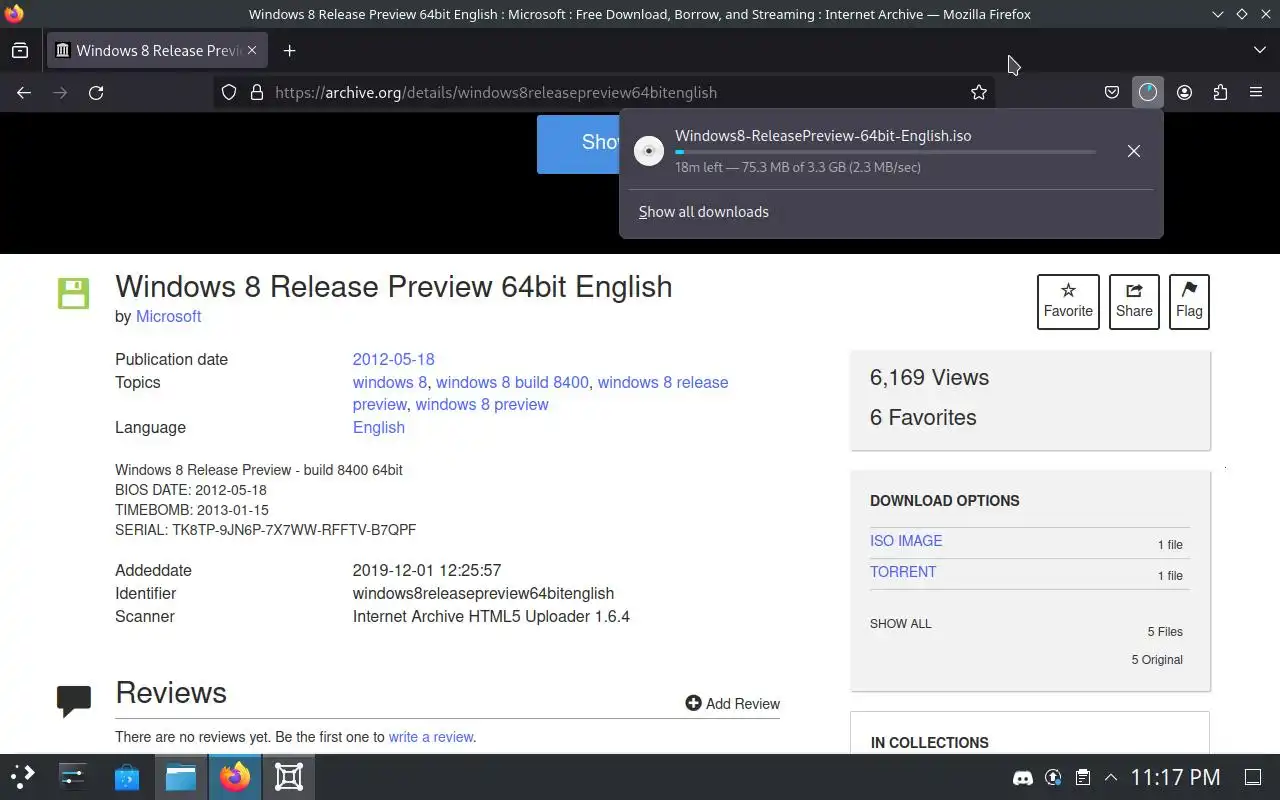Click show desktop button in panel
Image resolution: width=1280 pixels, height=800 pixels.
1252,777
